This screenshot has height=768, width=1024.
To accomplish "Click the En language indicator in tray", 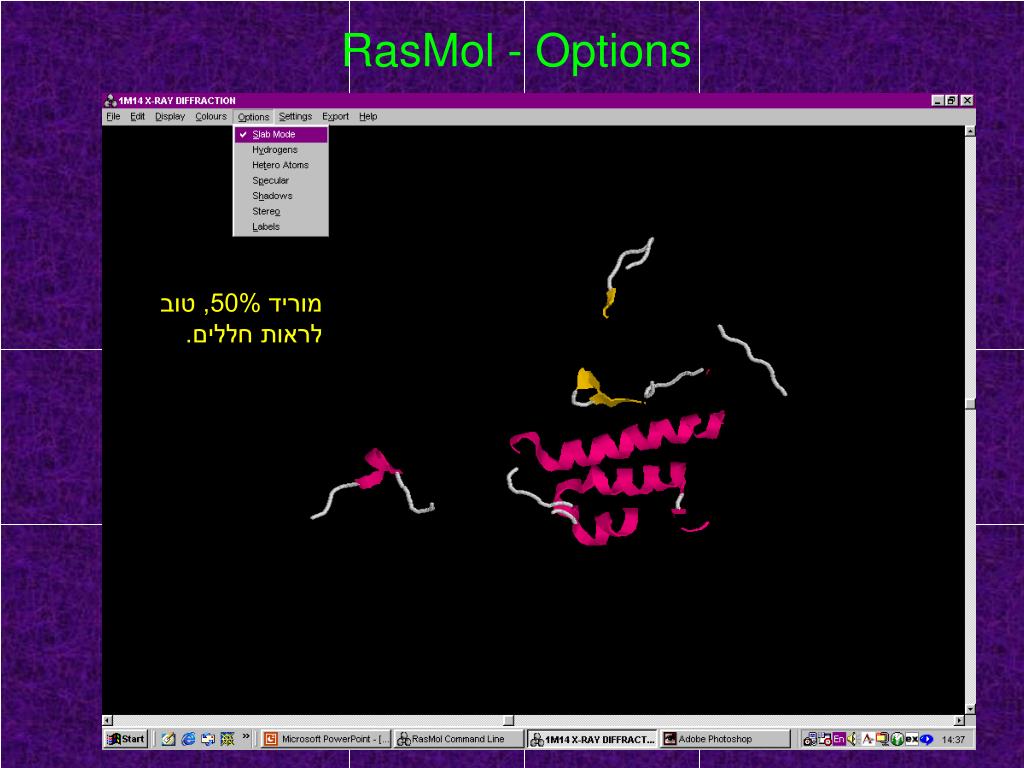I will click(839, 739).
